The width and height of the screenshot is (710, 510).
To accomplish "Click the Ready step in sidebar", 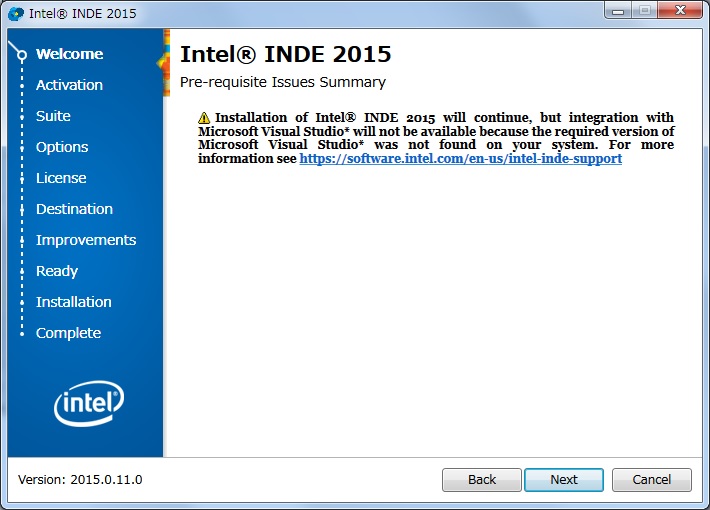I will [x=57, y=271].
